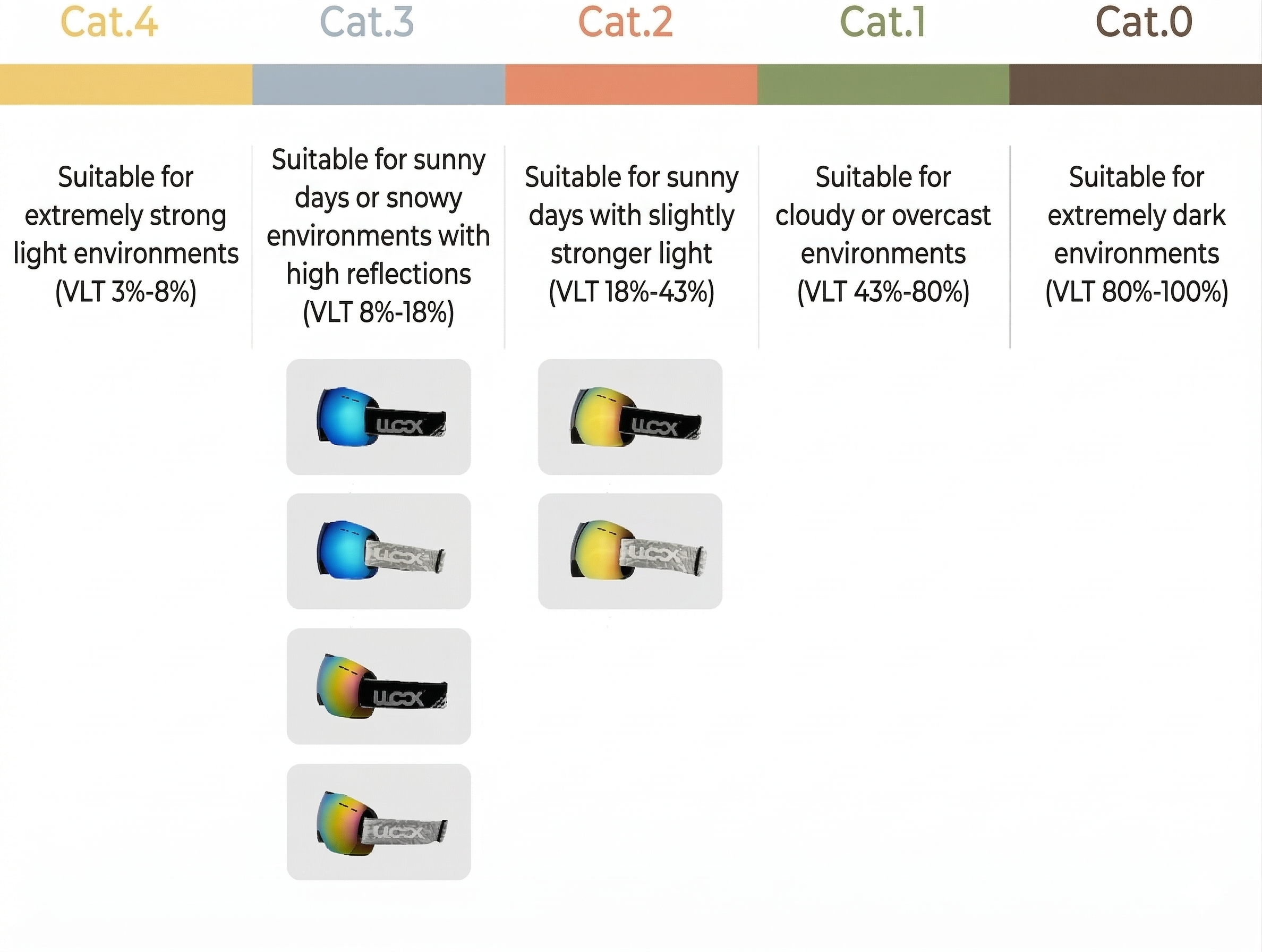Image resolution: width=1262 pixels, height=952 pixels.
Task: Pick the rainbow-lens goggles with gray strap
Action: tap(378, 821)
